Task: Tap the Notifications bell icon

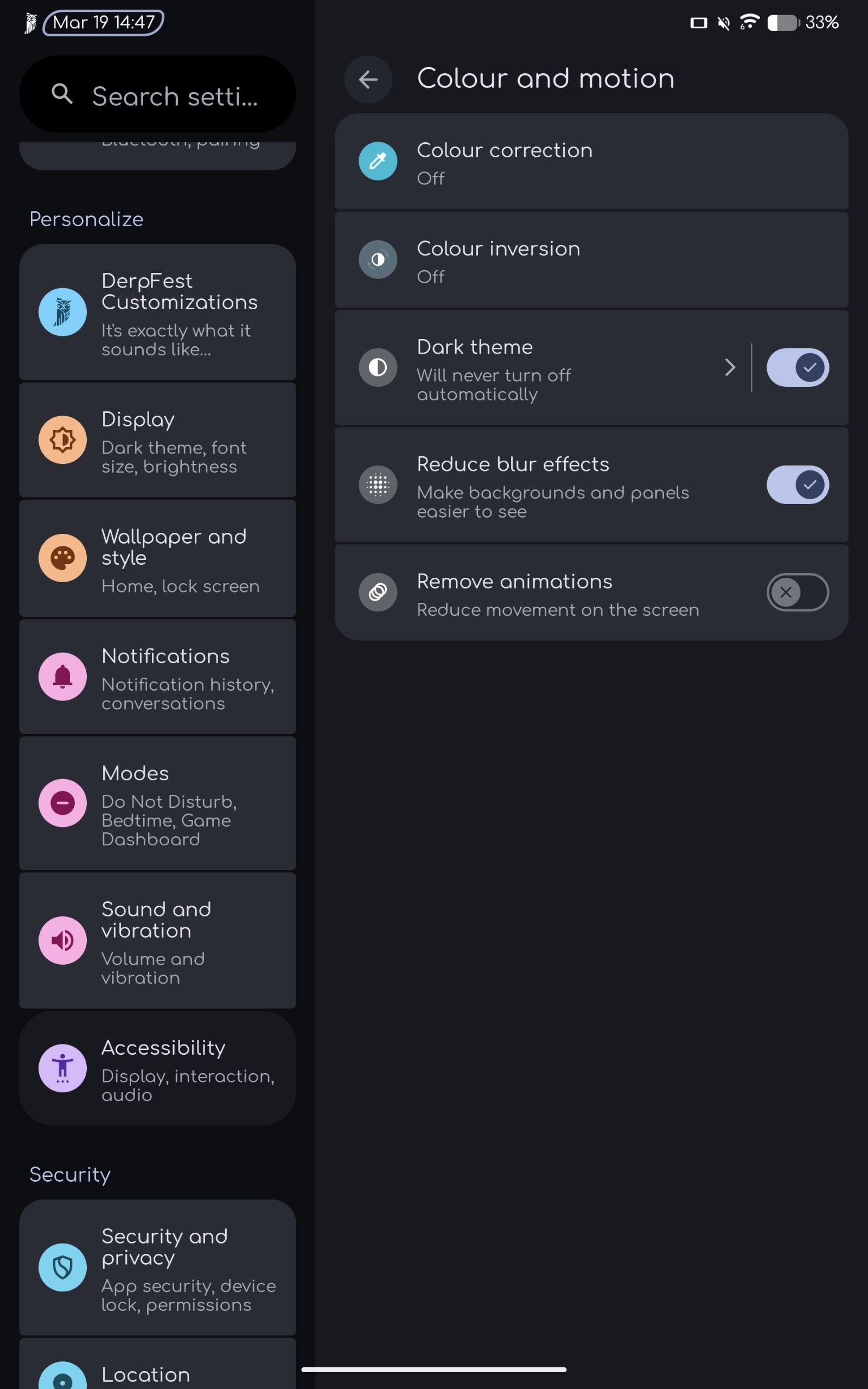Action: pyautogui.click(x=62, y=677)
